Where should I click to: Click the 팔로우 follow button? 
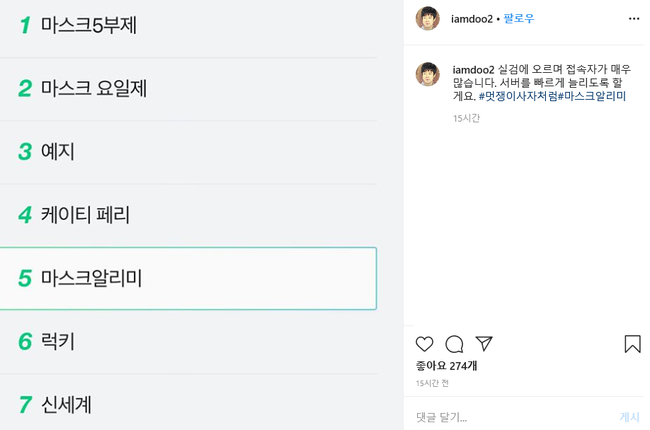point(519,19)
